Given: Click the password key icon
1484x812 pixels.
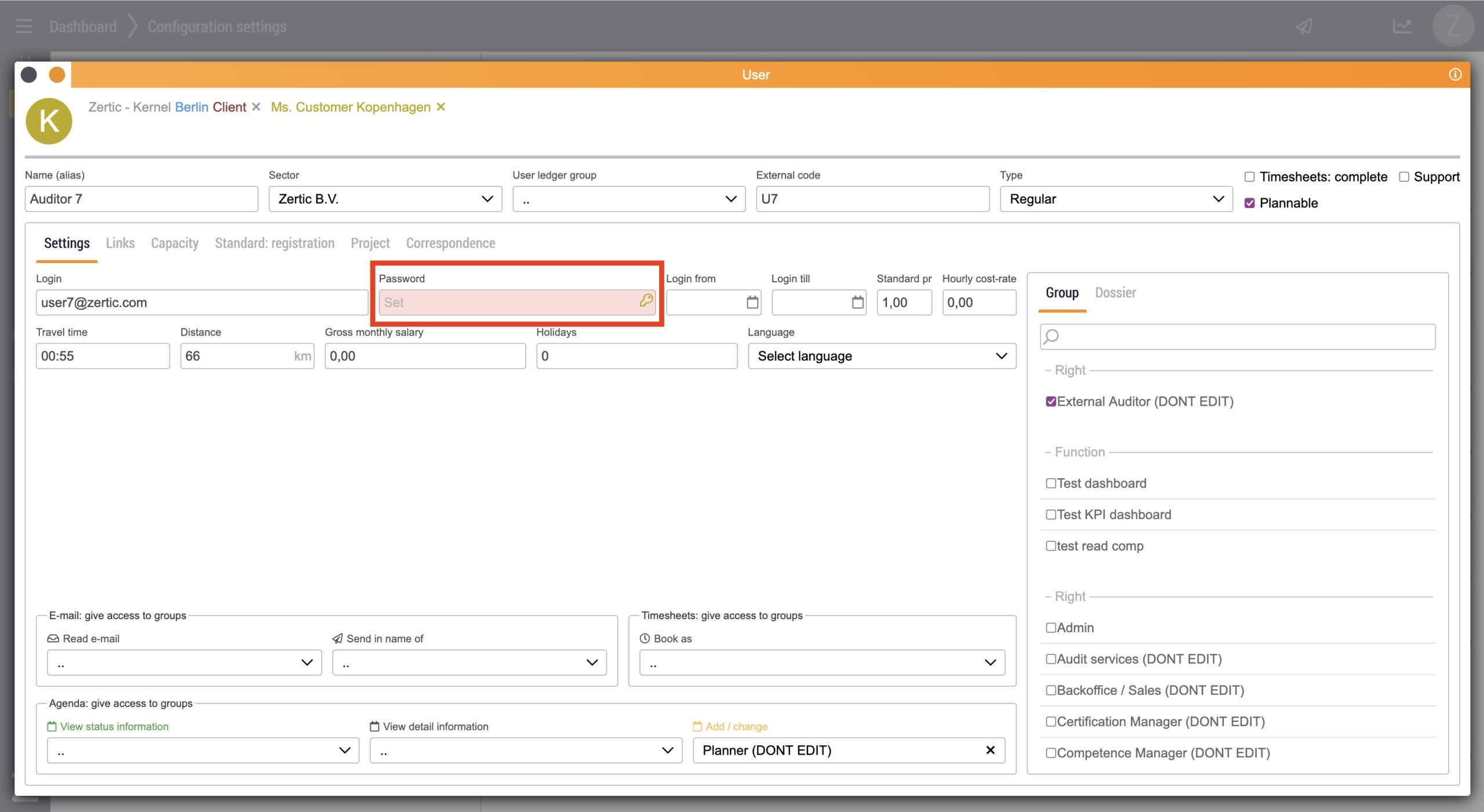Looking at the screenshot, I should [x=646, y=300].
